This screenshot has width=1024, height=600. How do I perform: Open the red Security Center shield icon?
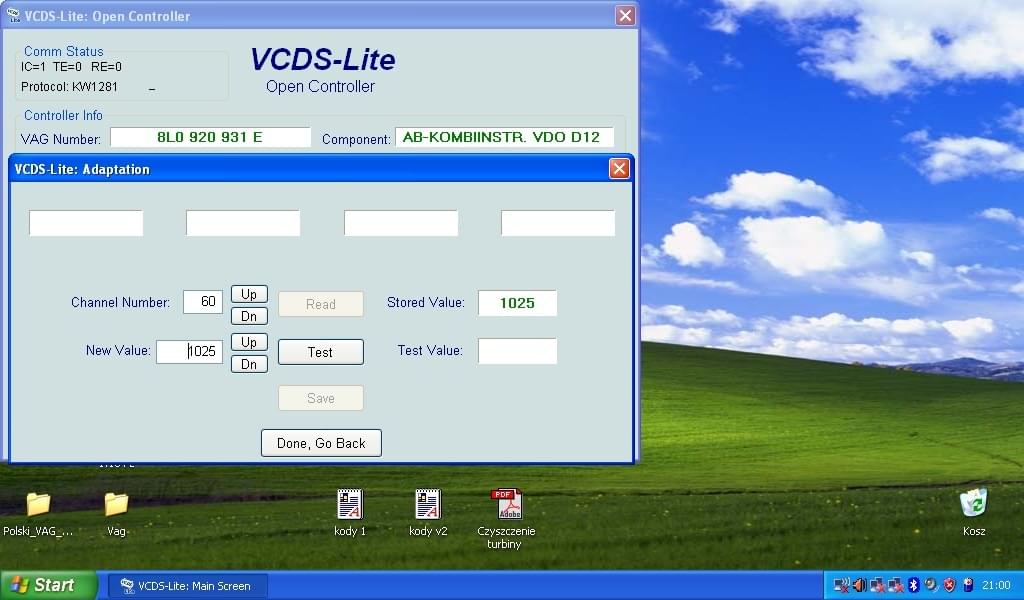[x=950, y=585]
